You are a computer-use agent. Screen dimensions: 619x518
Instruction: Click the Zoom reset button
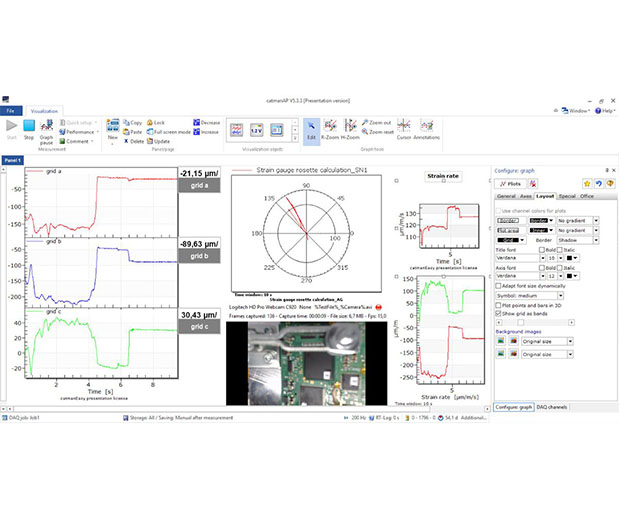click(380, 132)
